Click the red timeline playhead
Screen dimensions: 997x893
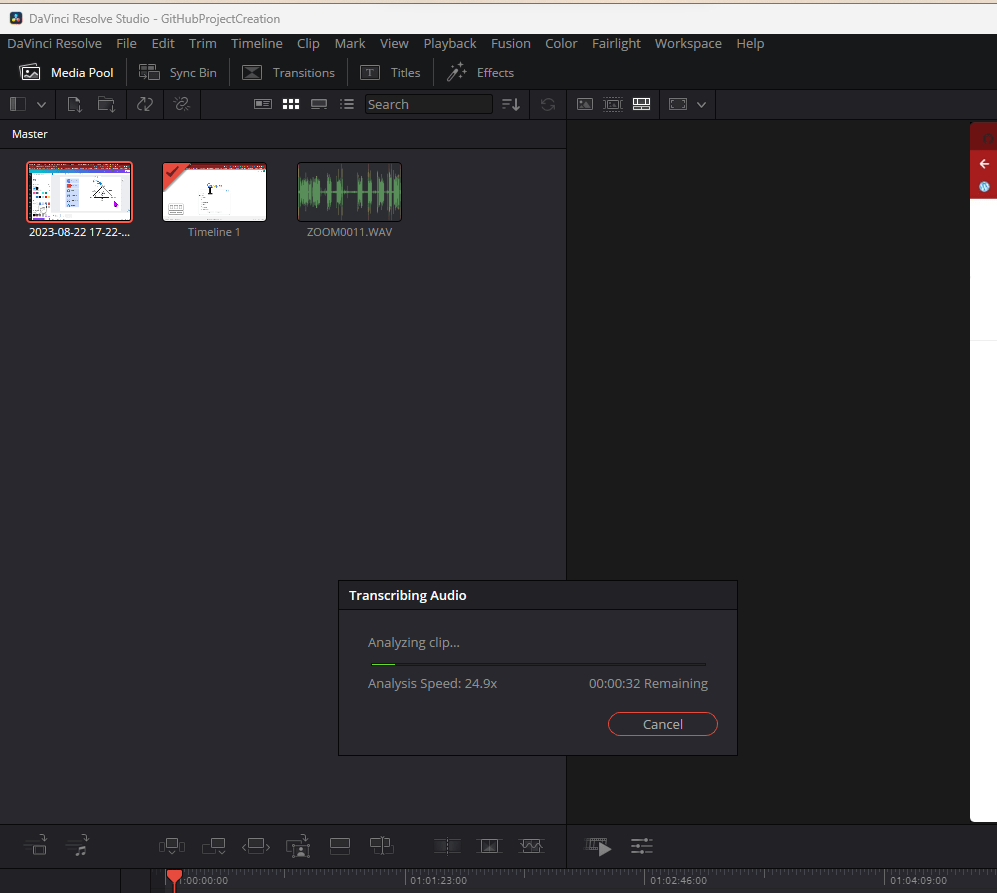click(x=174, y=879)
